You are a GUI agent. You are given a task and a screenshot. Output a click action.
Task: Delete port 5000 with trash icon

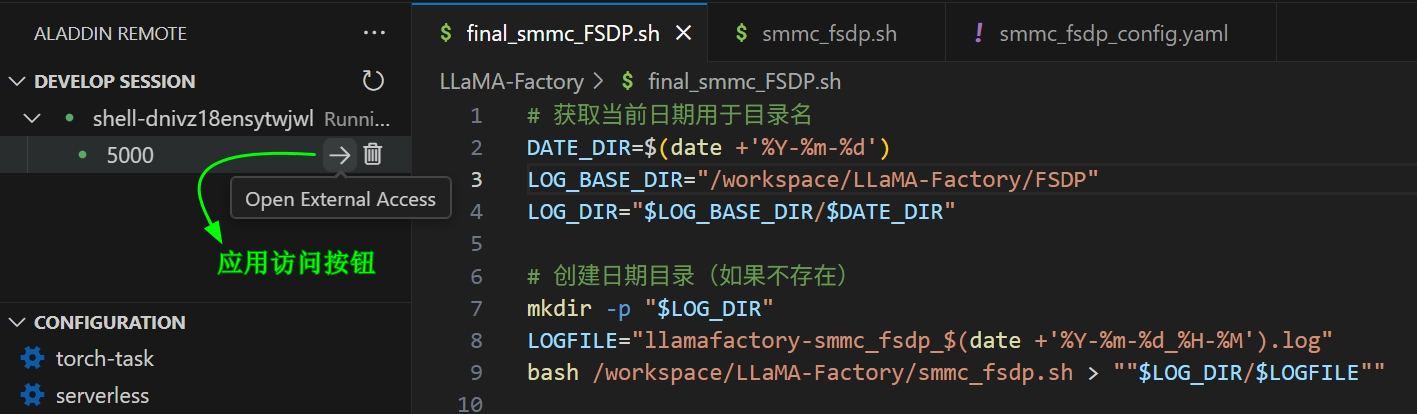(372, 155)
